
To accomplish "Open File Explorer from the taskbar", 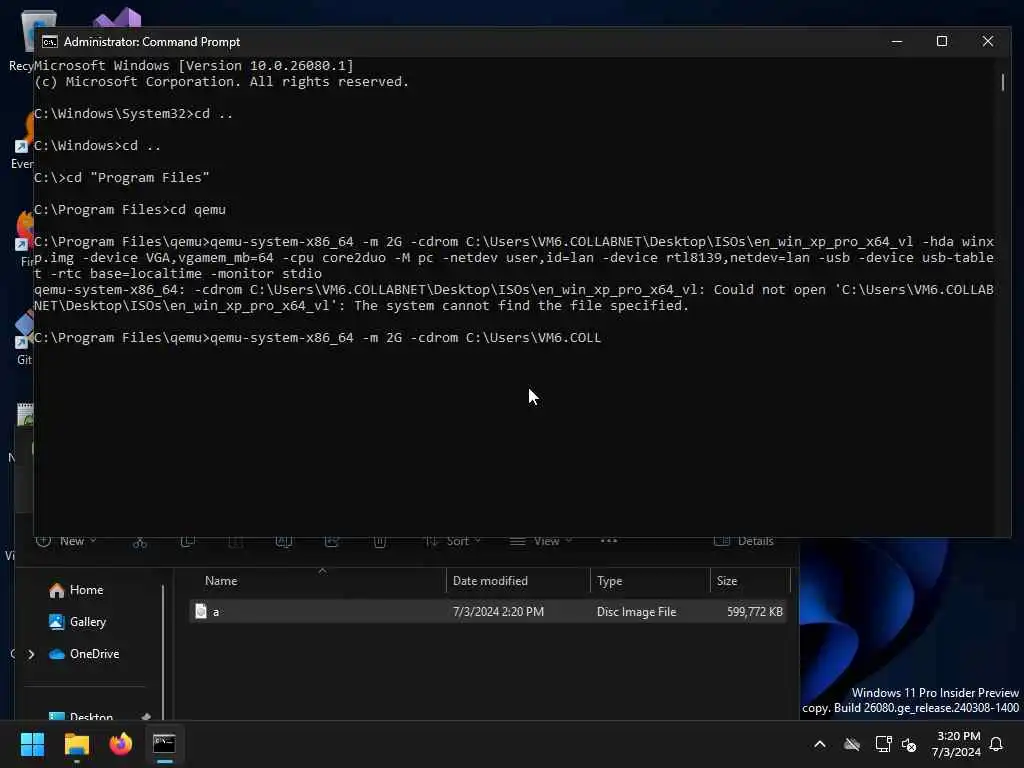I will click(x=76, y=744).
